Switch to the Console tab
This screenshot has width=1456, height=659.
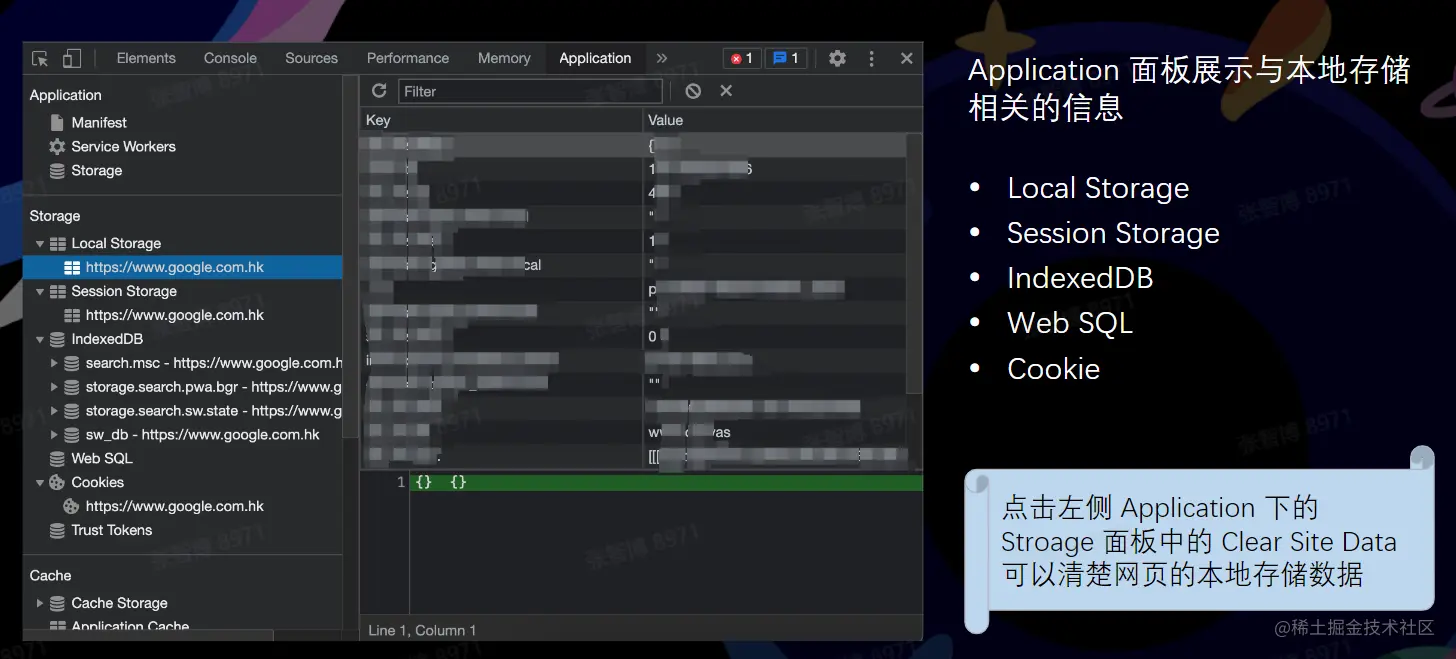click(230, 58)
